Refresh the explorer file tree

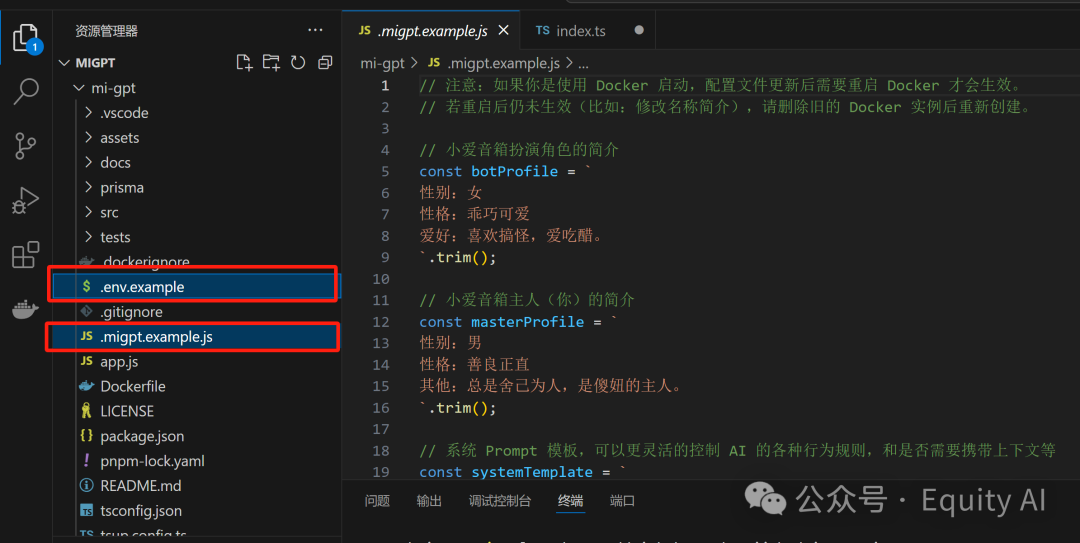(x=298, y=63)
